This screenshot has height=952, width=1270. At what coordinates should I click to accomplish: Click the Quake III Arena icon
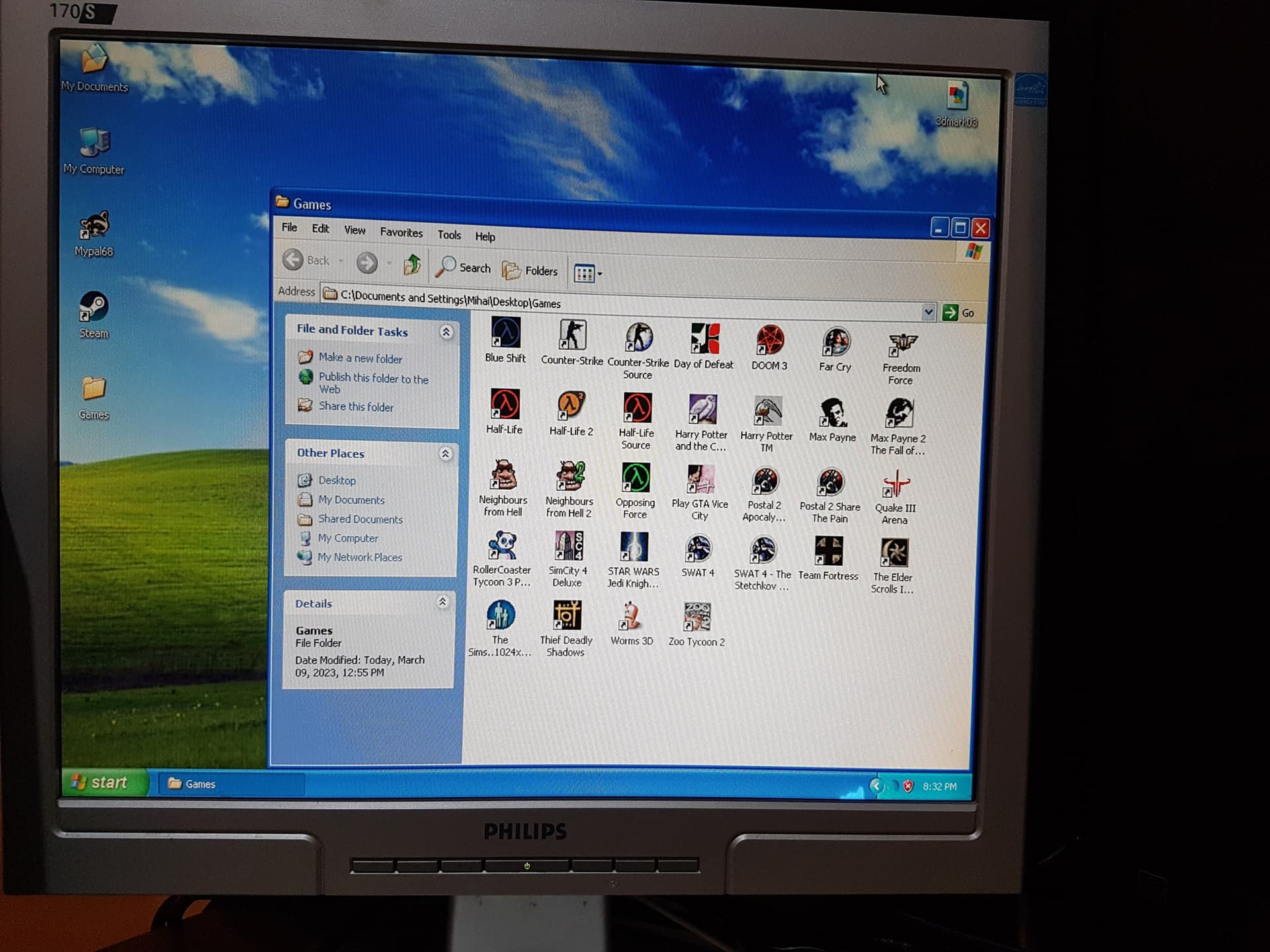click(896, 485)
